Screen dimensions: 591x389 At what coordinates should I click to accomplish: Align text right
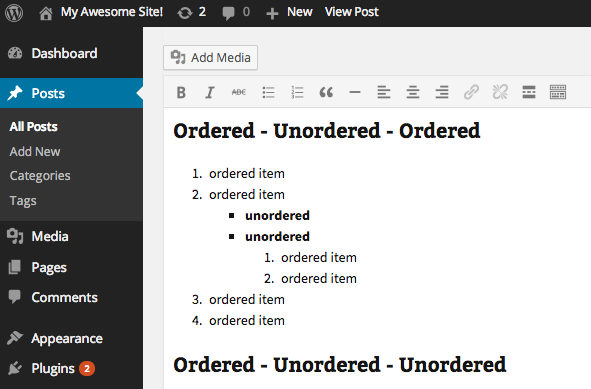tap(442, 92)
